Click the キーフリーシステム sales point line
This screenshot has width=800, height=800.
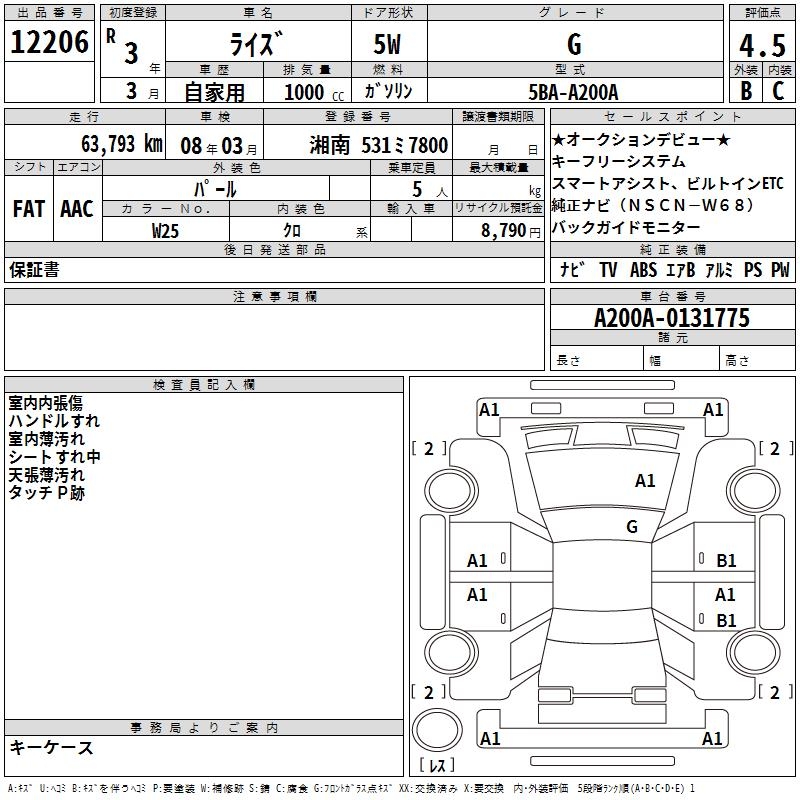tap(618, 162)
